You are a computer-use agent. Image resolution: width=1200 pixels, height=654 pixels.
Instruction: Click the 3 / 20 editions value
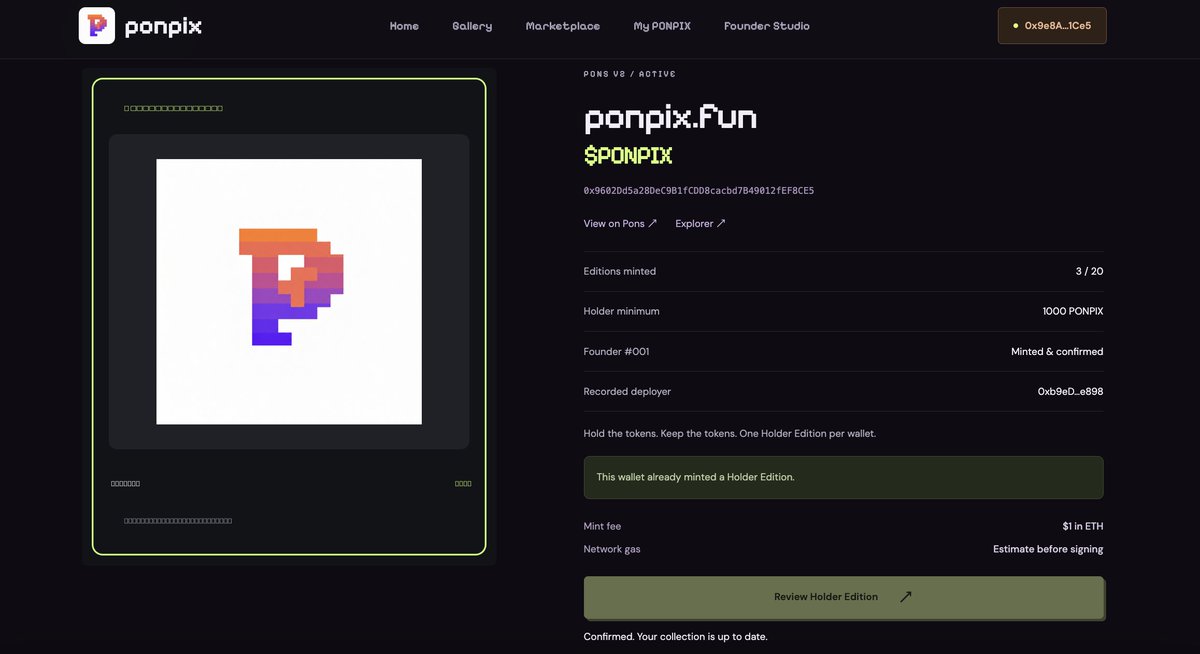1090,272
